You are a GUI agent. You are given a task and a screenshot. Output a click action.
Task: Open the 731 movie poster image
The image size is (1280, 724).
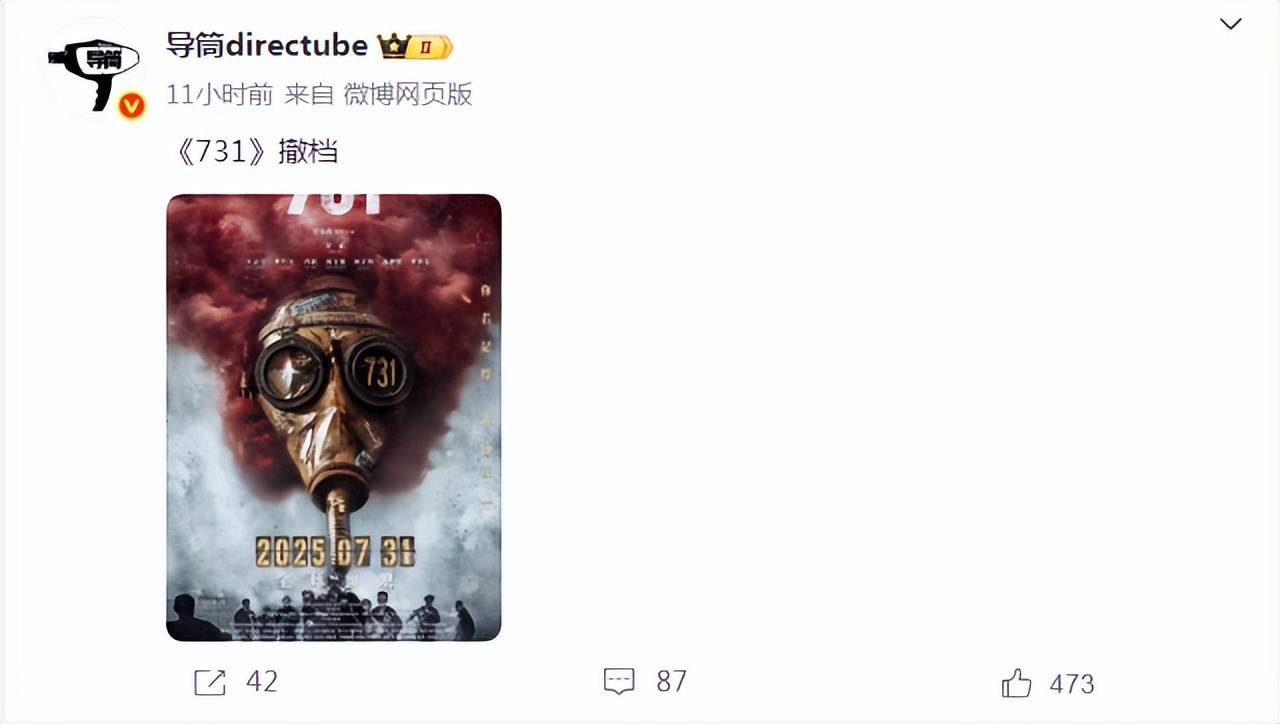pos(333,417)
